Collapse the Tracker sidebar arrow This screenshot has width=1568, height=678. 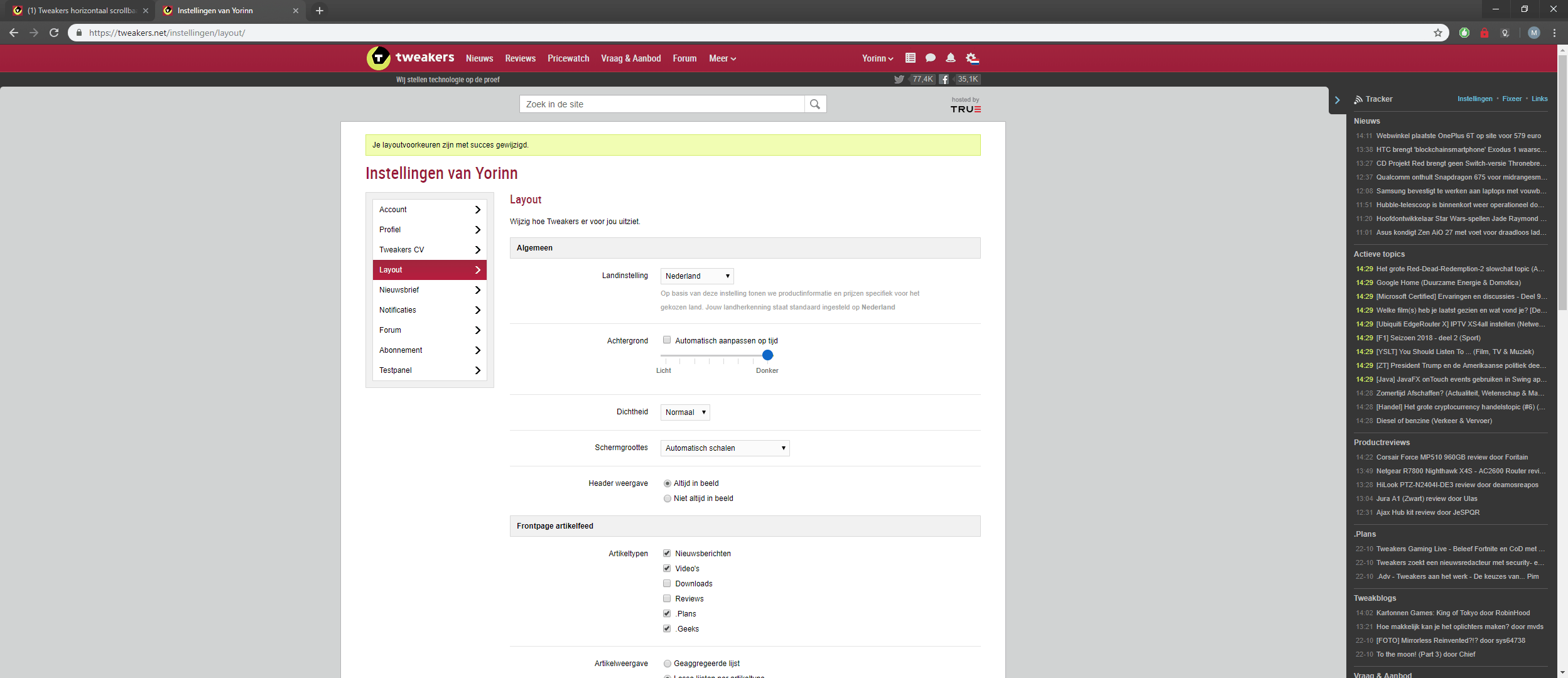click(x=1337, y=100)
